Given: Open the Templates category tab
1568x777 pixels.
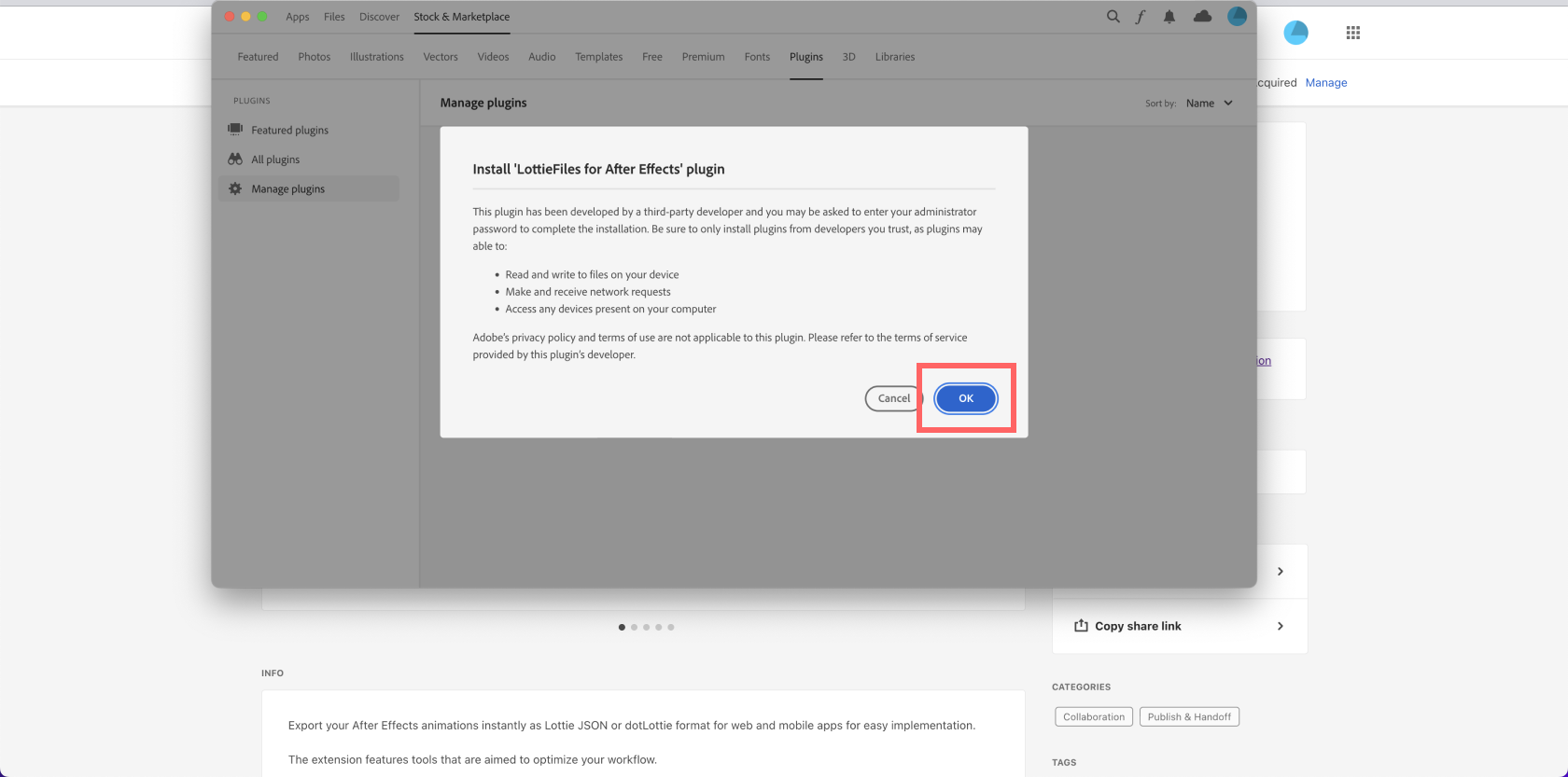Looking at the screenshot, I should pyautogui.click(x=599, y=57).
